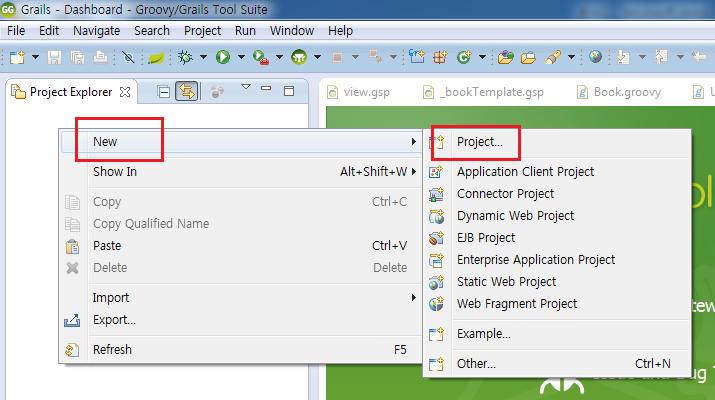Open the Navigate menu
This screenshot has width=715, height=400.
coord(97,31)
